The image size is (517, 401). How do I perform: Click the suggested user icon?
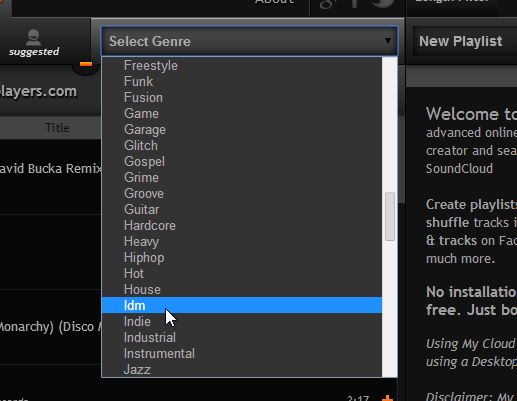(x=33, y=37)
